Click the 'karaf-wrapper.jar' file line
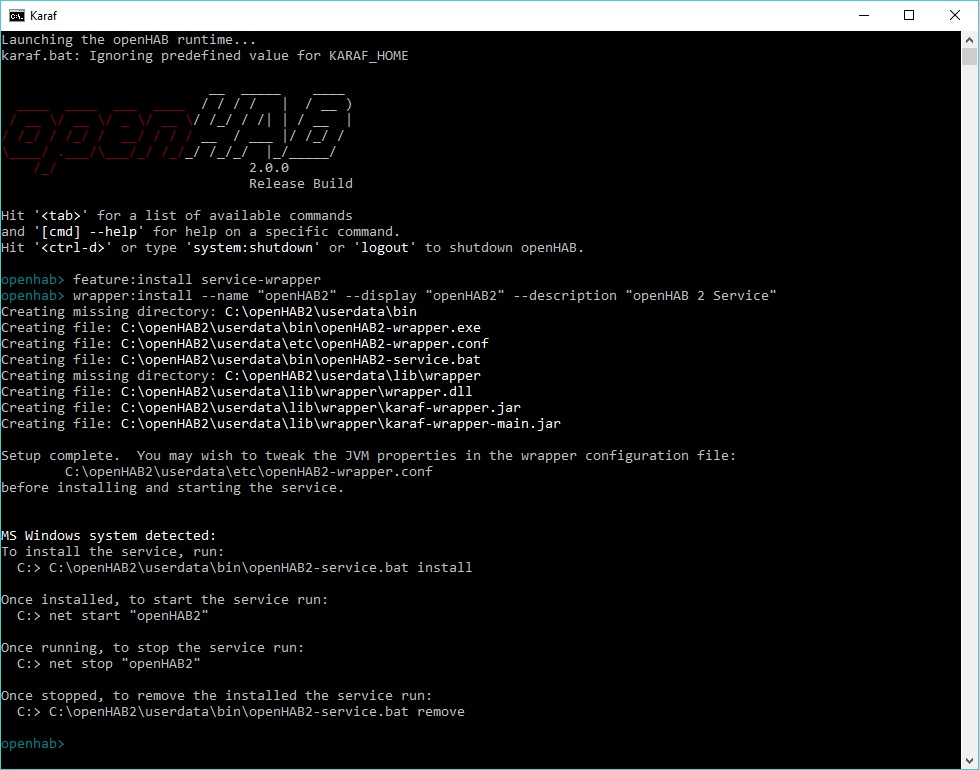Viewport: 979px width, 770px height. pyautogui.click(x=261, y=408)
